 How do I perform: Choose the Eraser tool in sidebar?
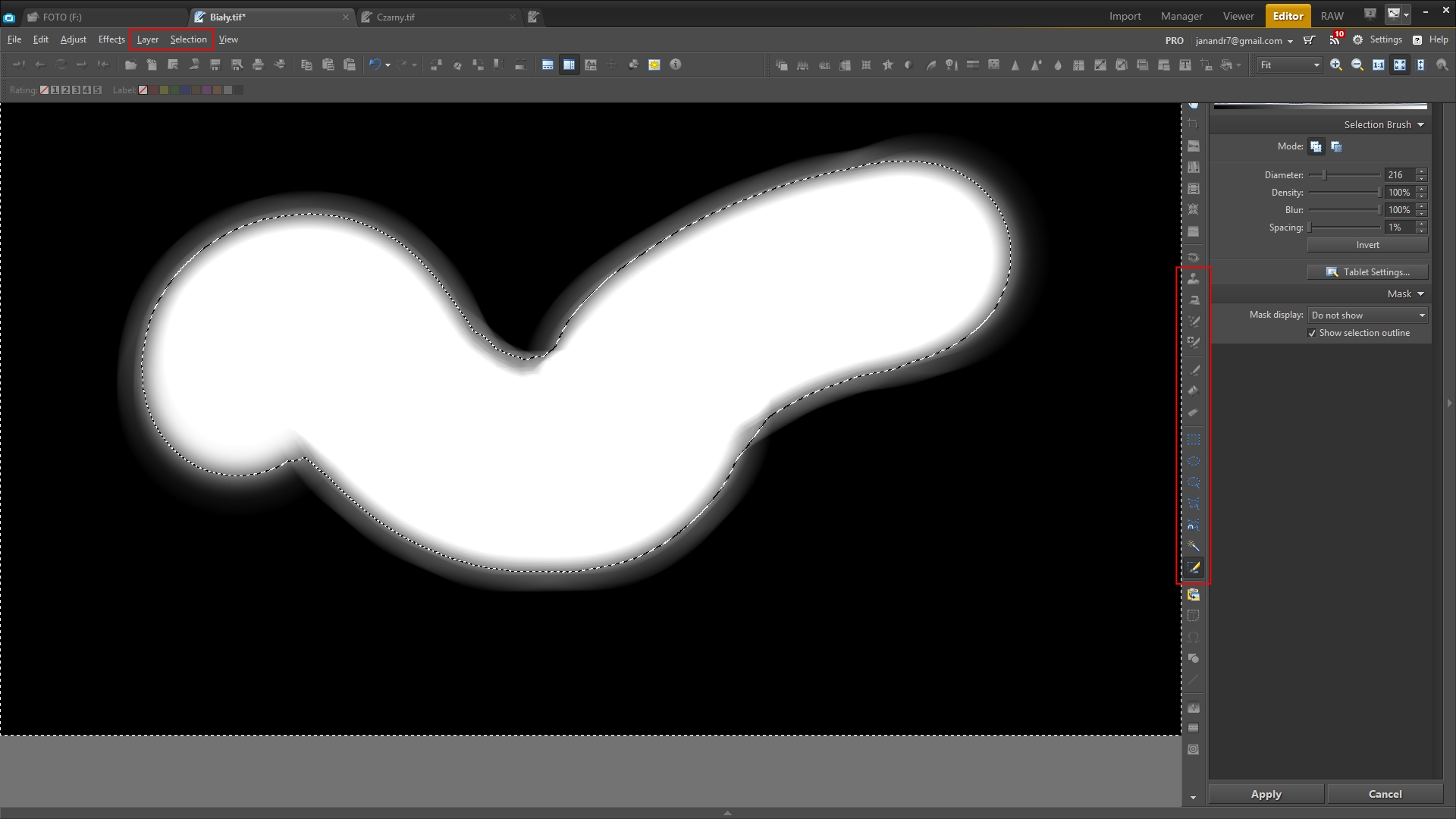tap(1194, 413)
